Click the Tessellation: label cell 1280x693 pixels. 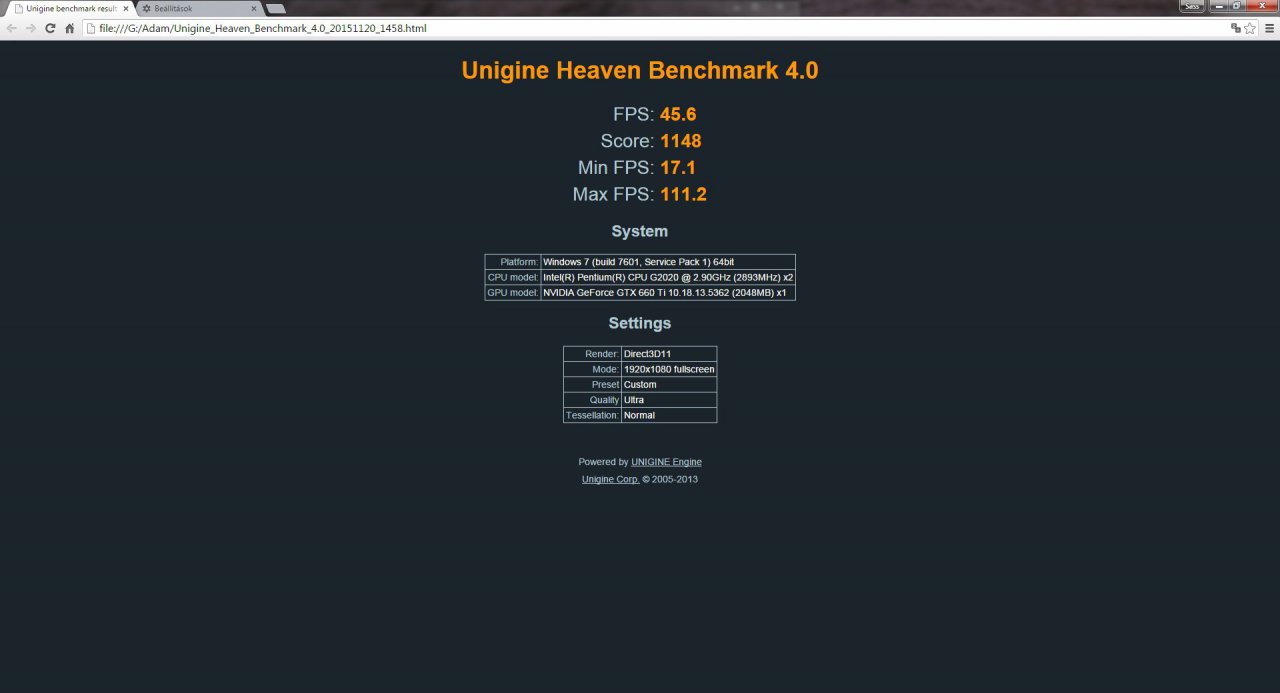[592, 415]
